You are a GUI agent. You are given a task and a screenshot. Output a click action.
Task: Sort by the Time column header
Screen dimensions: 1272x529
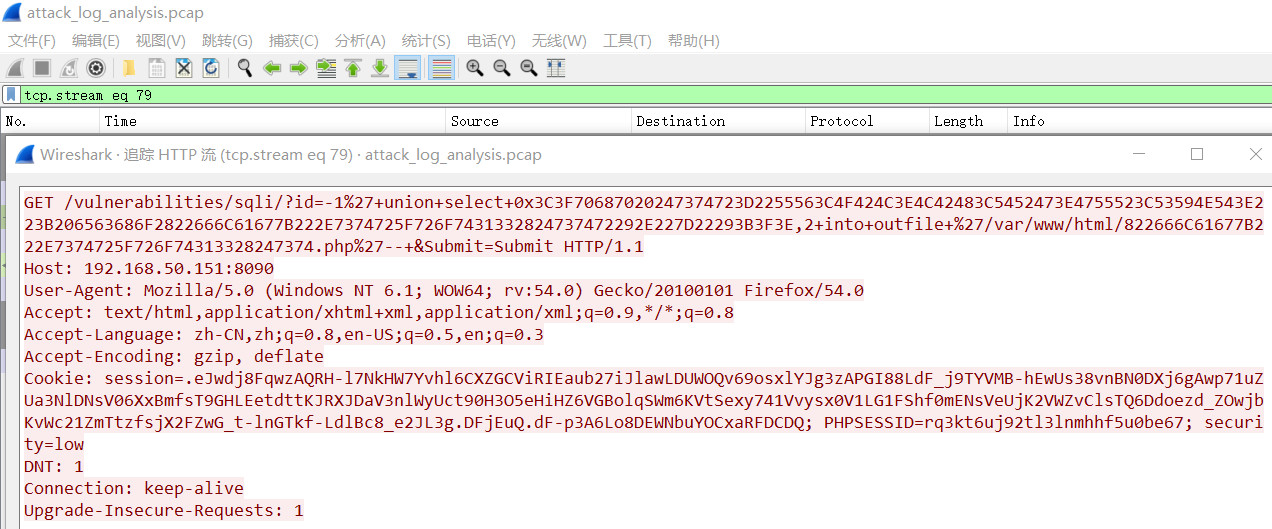[x=272, y=121]
